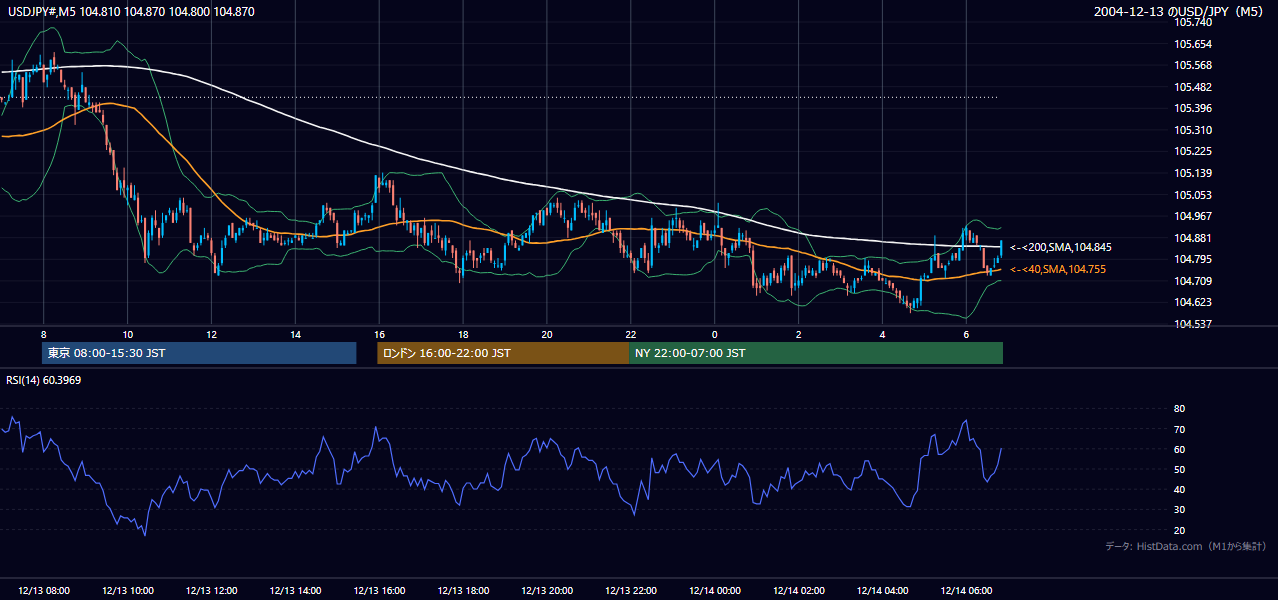This screenshot has width=1278, height=600.
Task: Click the 105.139 price axis label
Action: [x=1192, y=174]
